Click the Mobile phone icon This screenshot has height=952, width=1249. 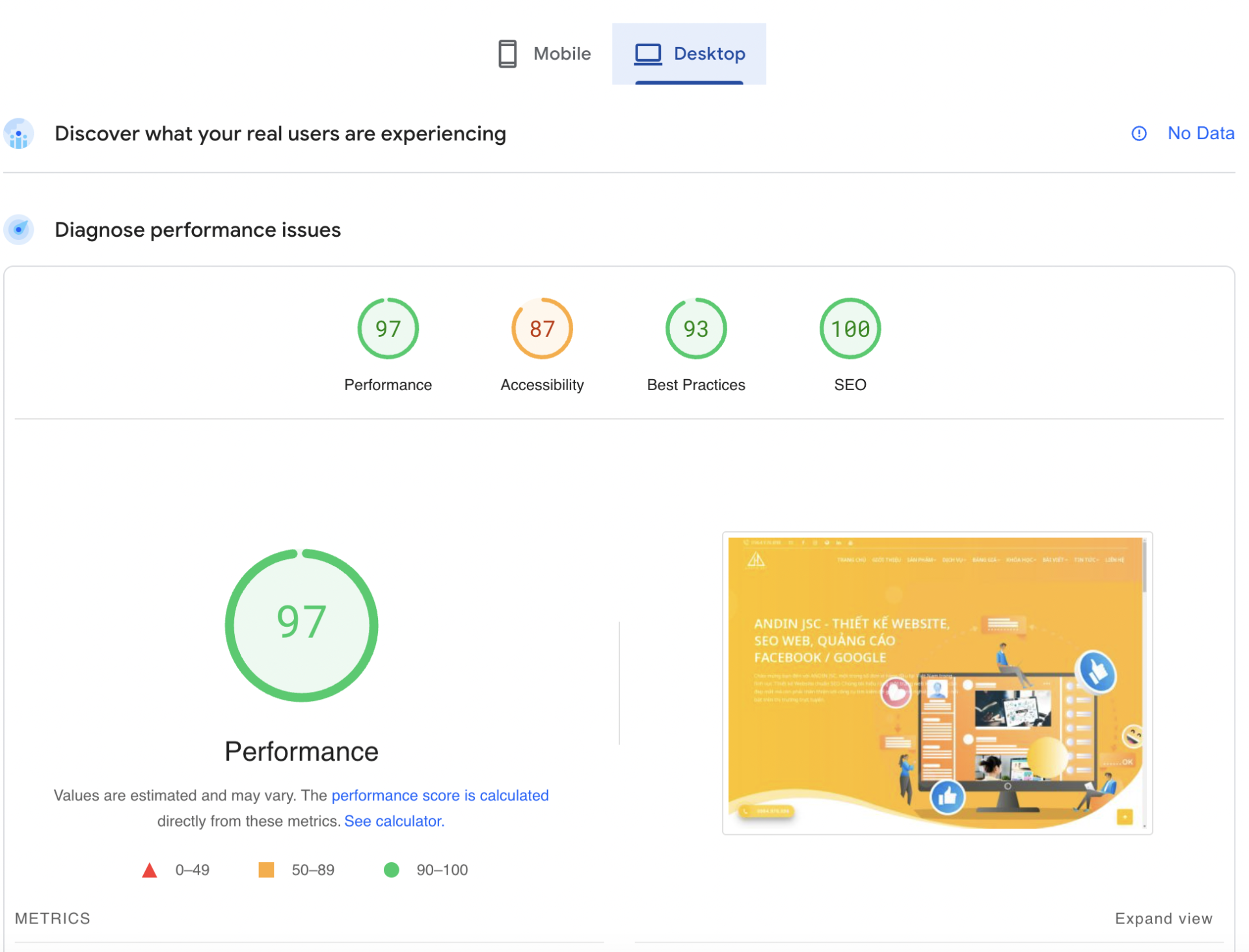point(507,53)
